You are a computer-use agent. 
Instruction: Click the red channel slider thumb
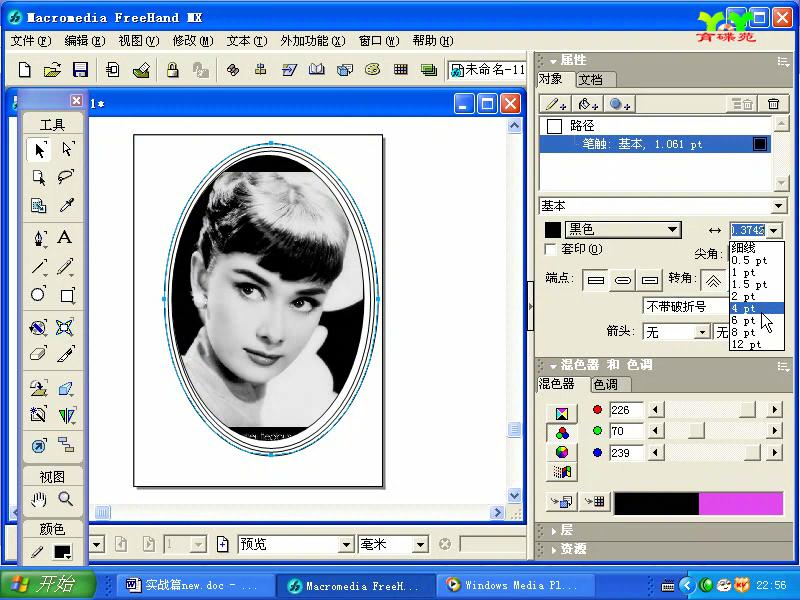747,409
